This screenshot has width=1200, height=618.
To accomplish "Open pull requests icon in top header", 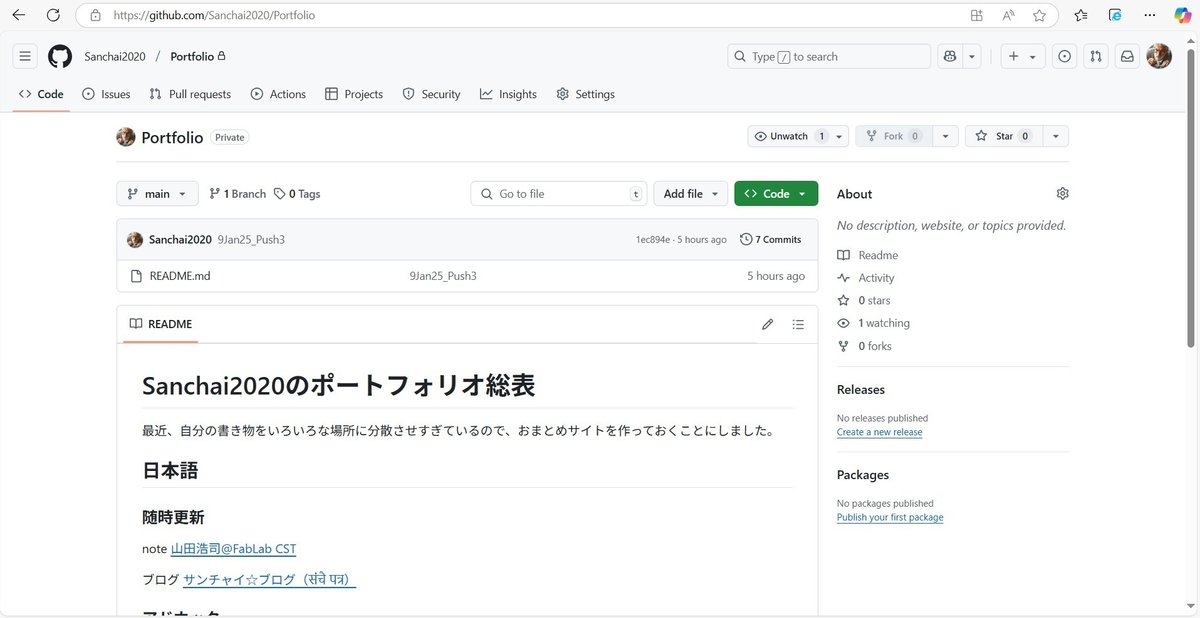I will click(x=1096, y=56).
